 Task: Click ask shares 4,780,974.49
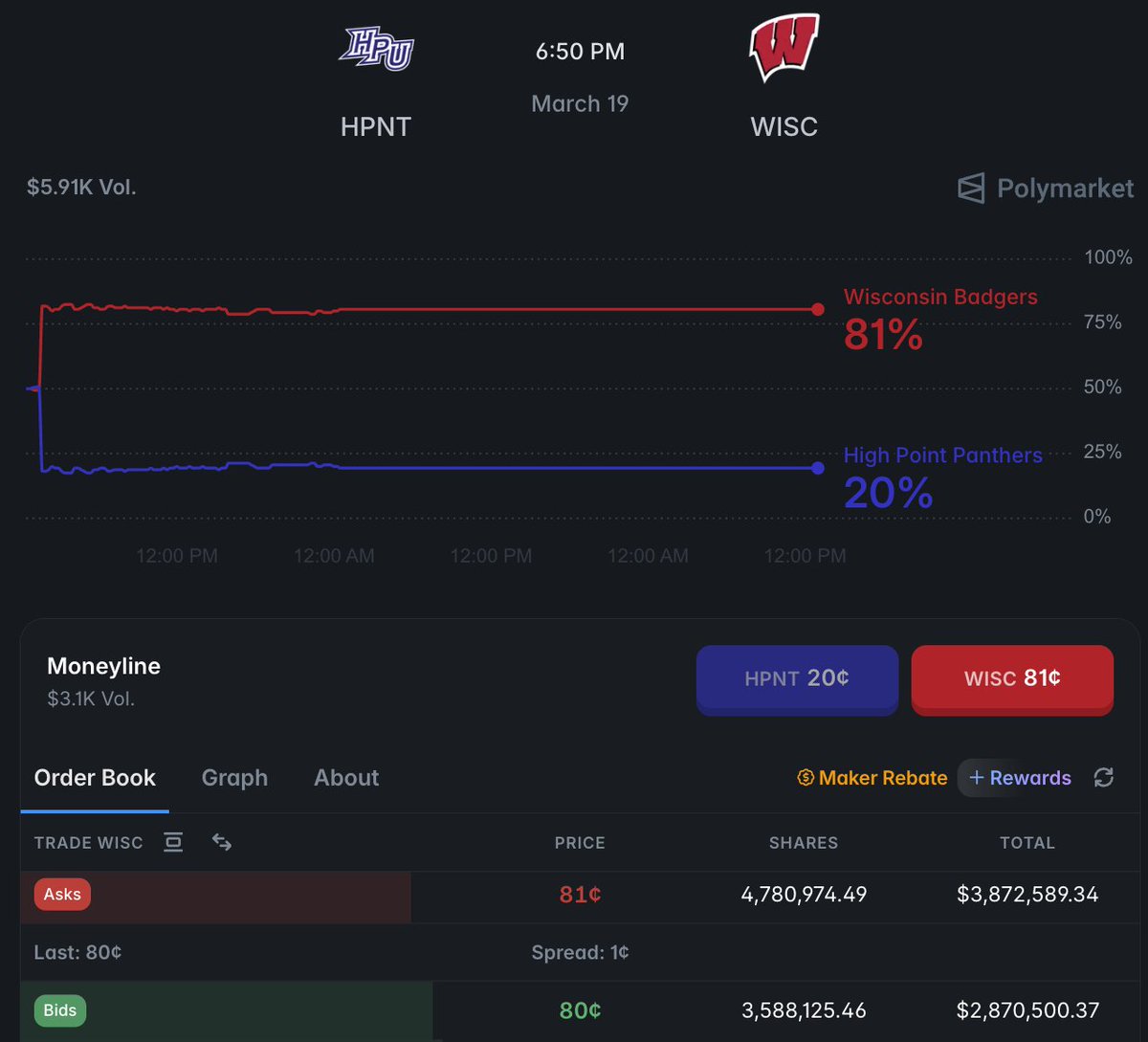[x=804, y=895]
